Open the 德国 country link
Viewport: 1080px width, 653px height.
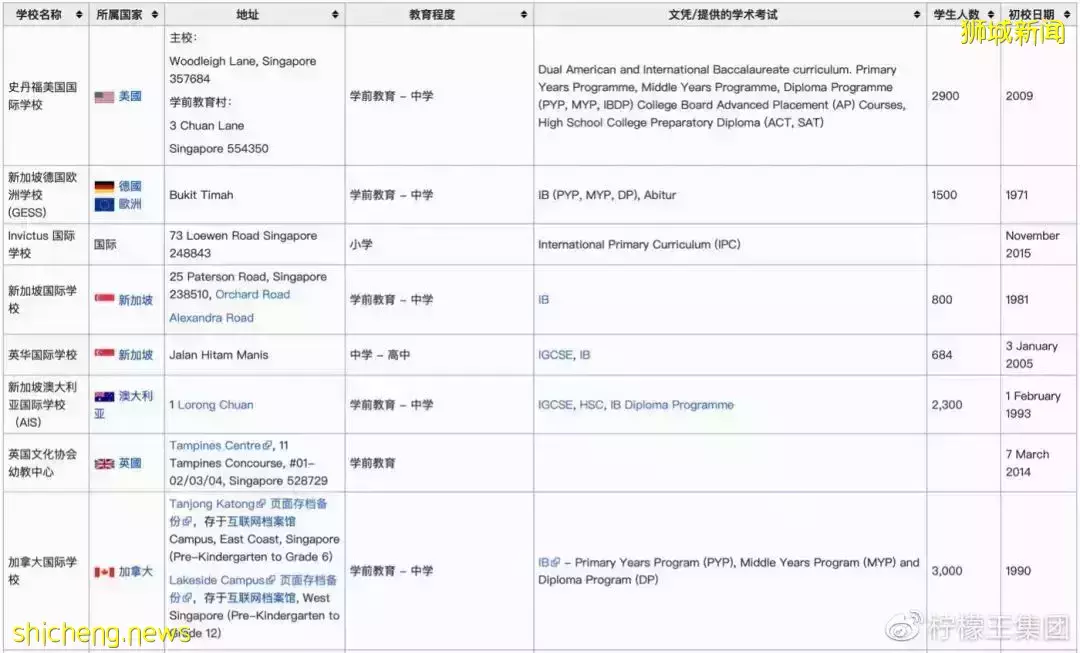130,186
